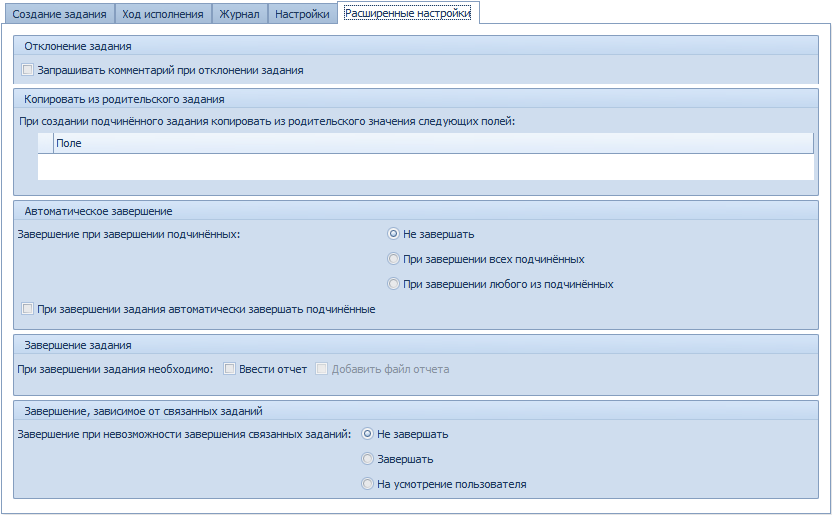Click the Завершение задания group header

pyautogui.click(x=78, y=345)
